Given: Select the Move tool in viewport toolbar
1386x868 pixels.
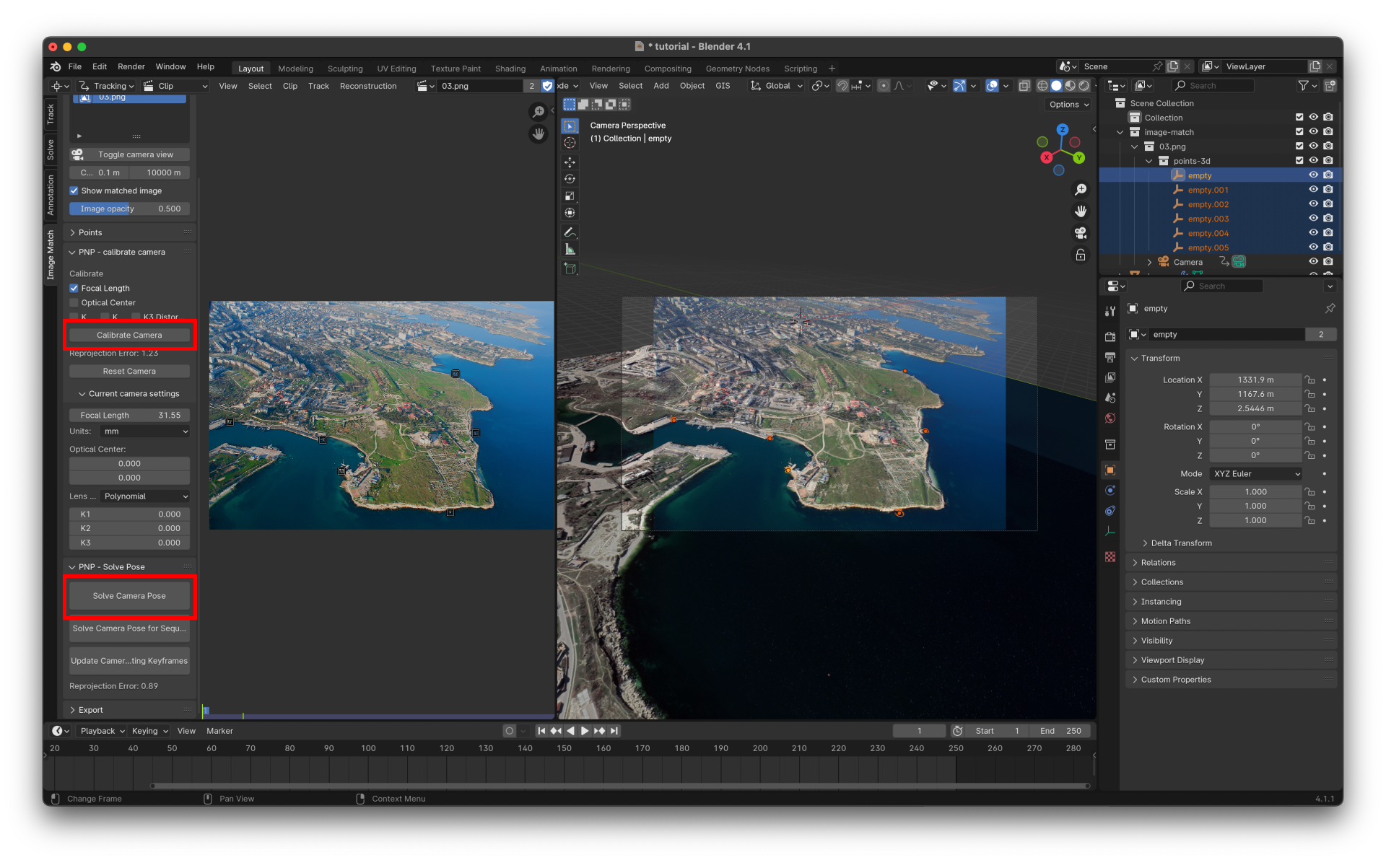Looking at the screenshot, I should coord(570,162).
